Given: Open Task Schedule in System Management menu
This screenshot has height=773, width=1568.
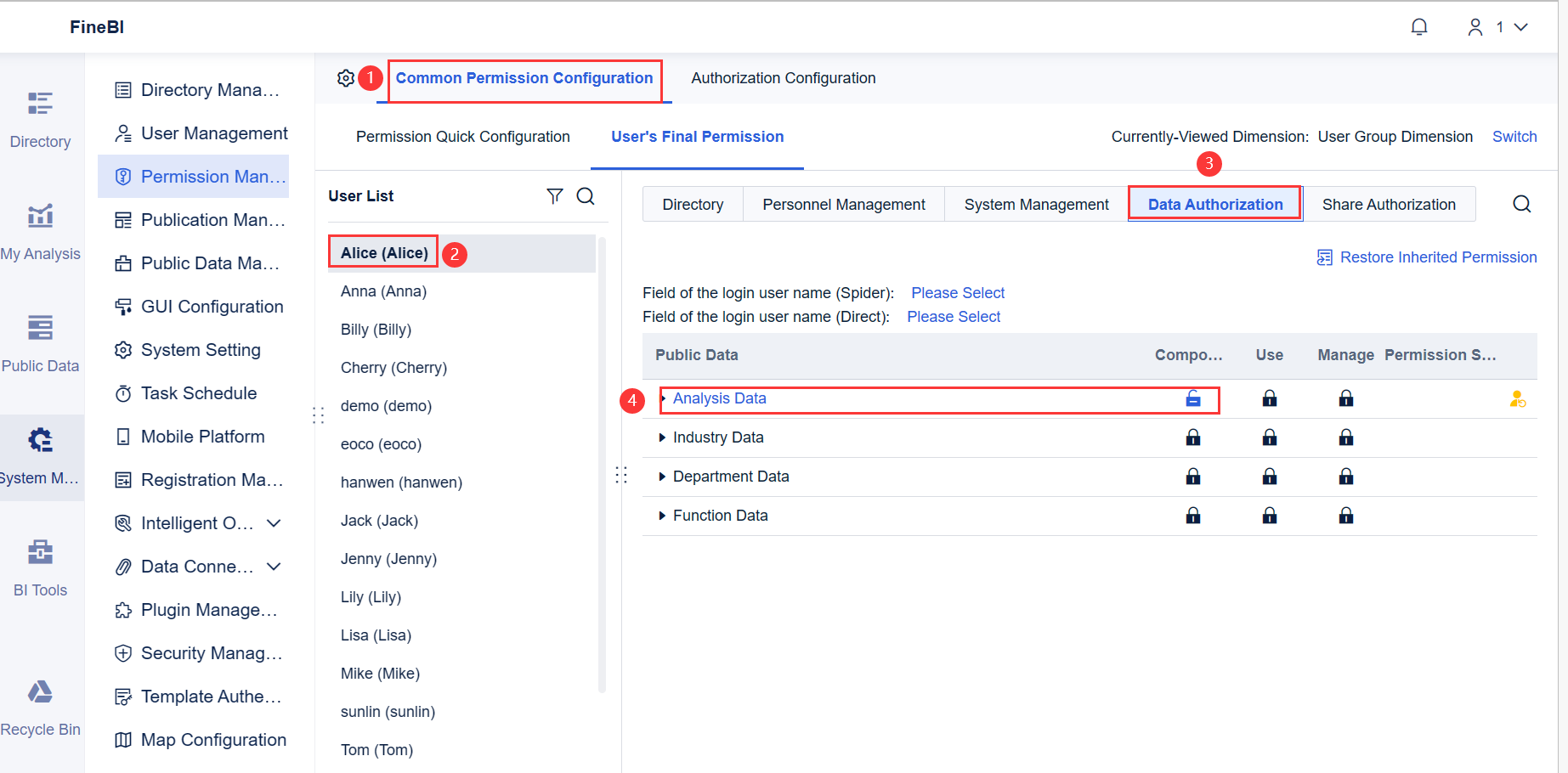Looking at the screenshot, I should (x=199, y=392).
